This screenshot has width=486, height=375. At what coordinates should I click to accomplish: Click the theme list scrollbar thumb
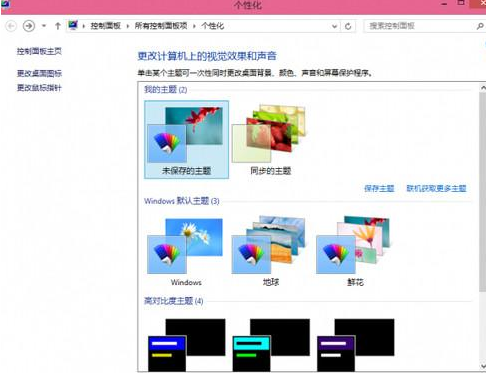483,192
